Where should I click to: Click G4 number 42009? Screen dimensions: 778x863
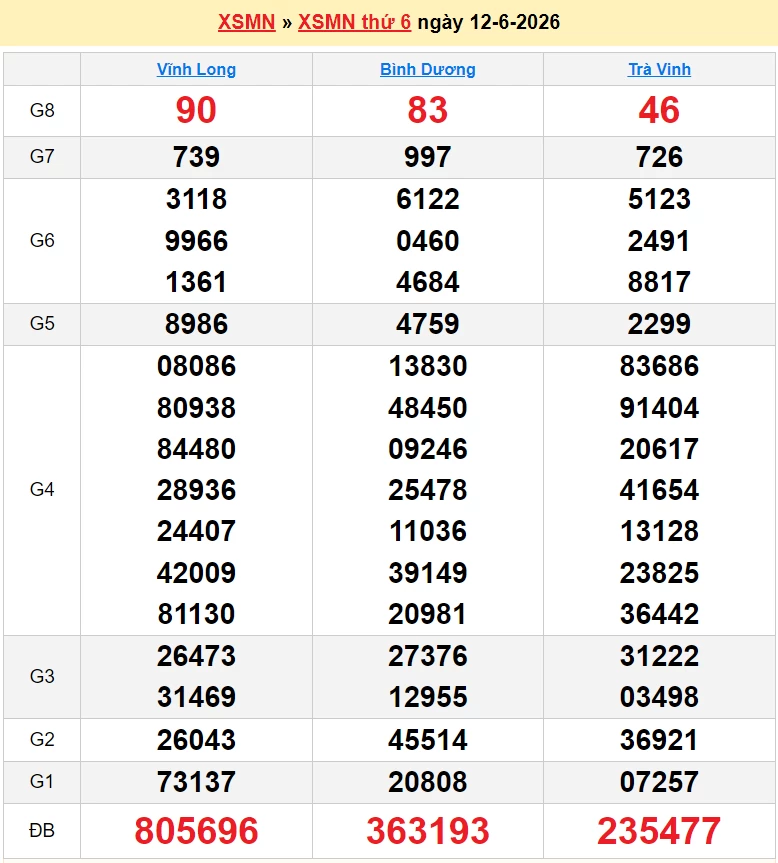point(196,573)
